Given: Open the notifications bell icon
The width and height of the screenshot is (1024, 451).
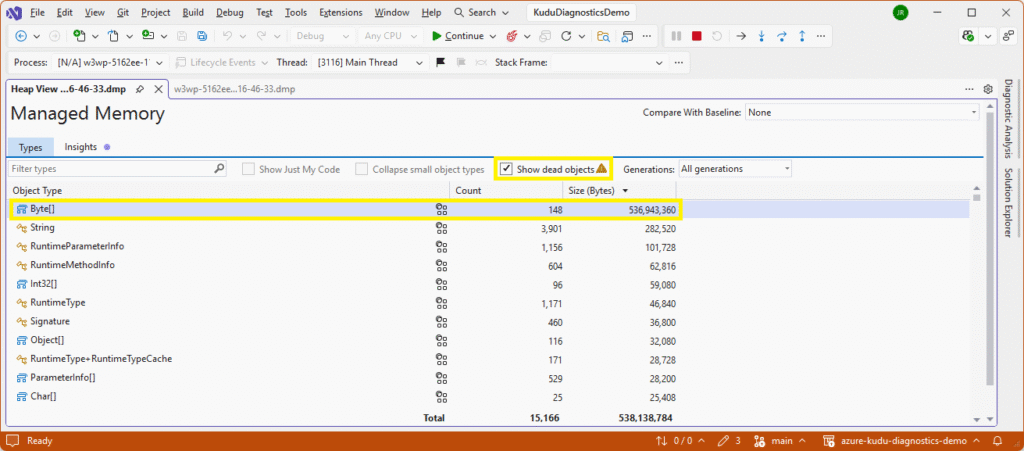Looking at the screenshot, I should point(997,441).
